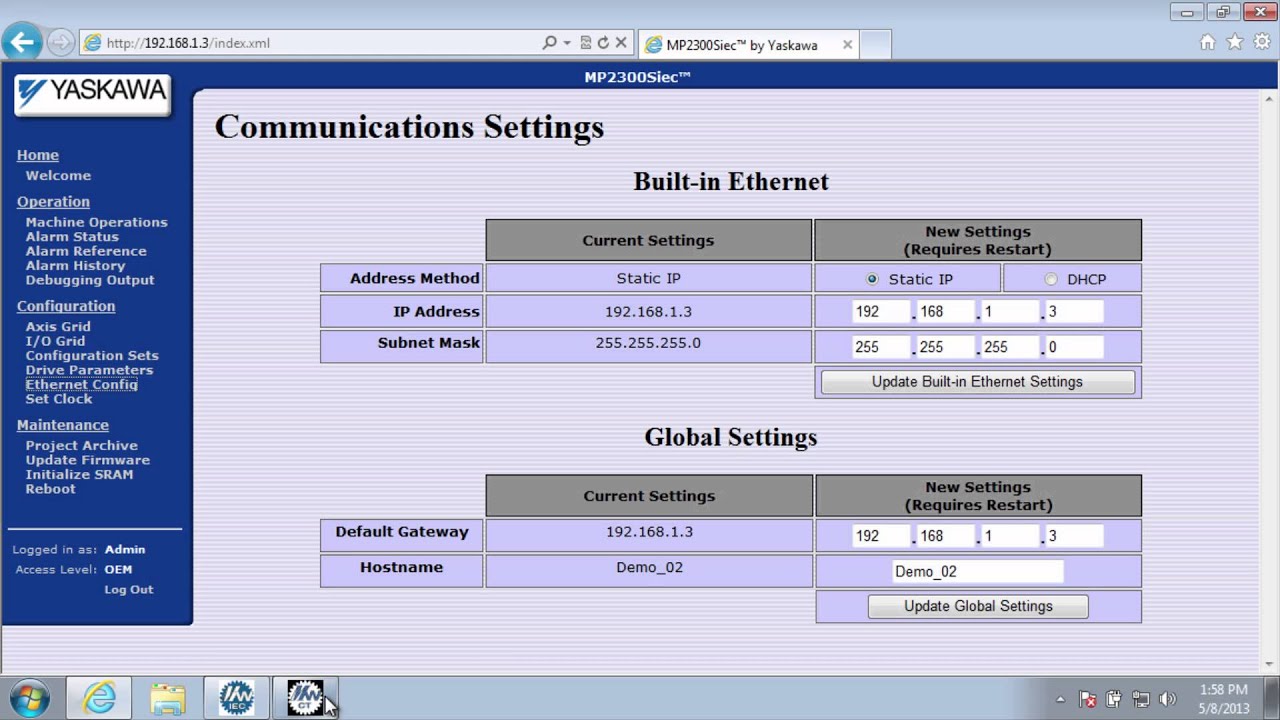This screenshot has height=720, width=1280.
Task: View the Alarm History page
Action: click(x=75, y=265)
